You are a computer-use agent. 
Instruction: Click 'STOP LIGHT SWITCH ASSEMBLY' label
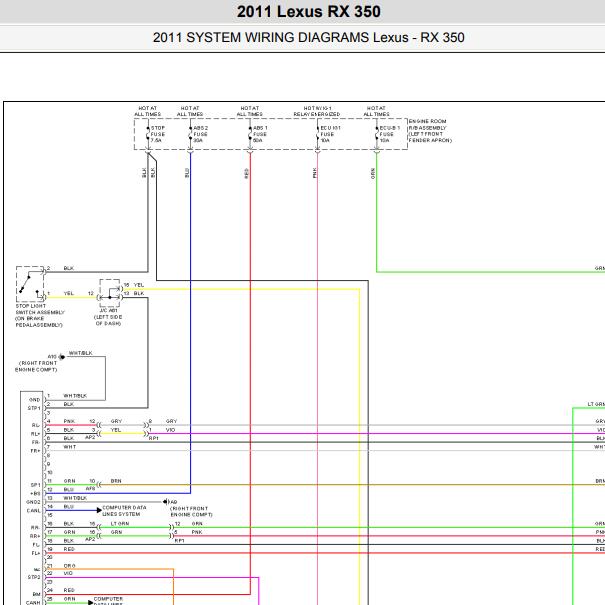(40, 315)
